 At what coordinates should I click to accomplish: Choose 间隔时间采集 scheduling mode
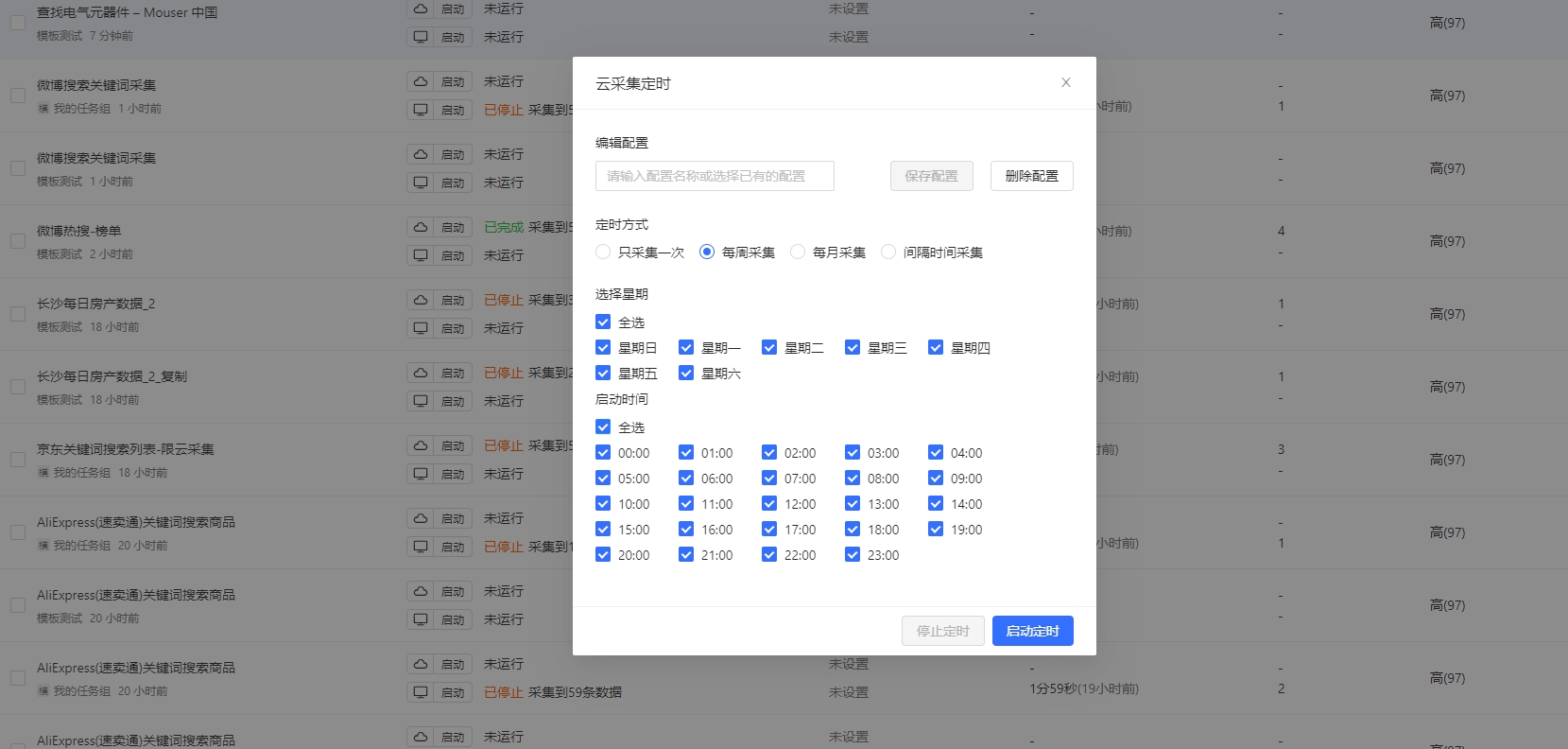pyautogui.click(x=888, y=253)
